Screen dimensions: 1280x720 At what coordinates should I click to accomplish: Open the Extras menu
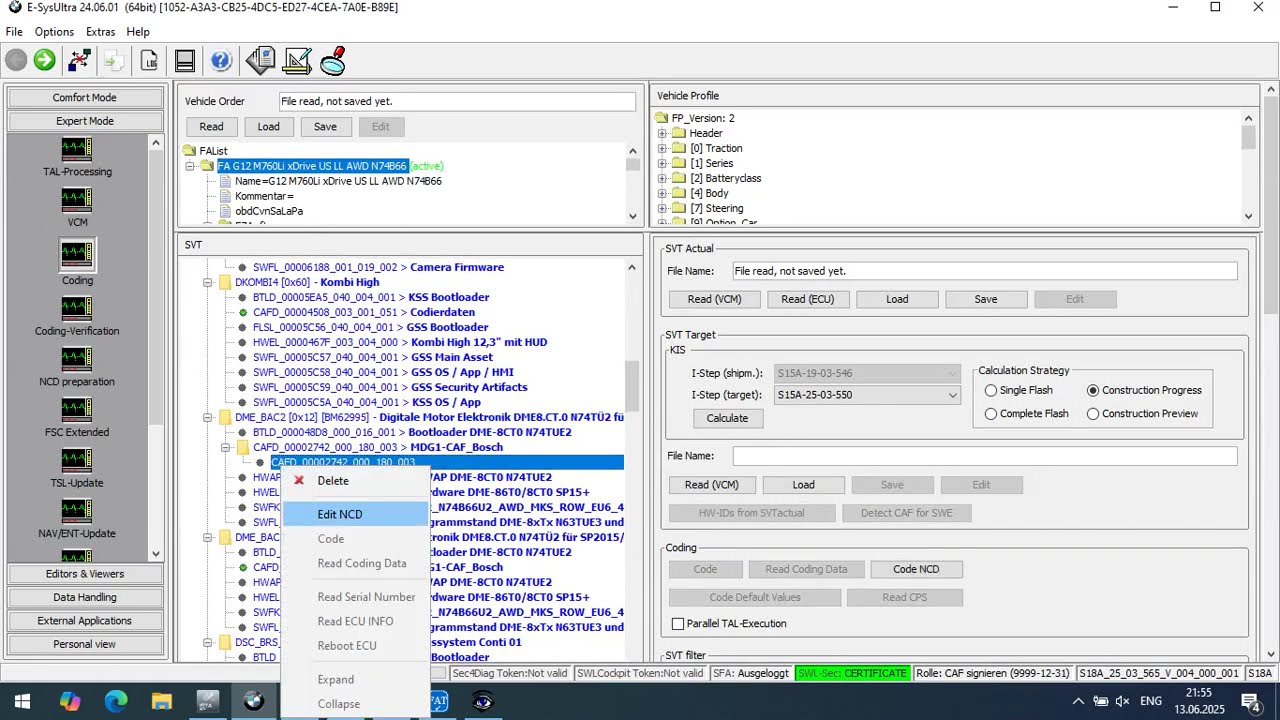click(x=100, y=32)
